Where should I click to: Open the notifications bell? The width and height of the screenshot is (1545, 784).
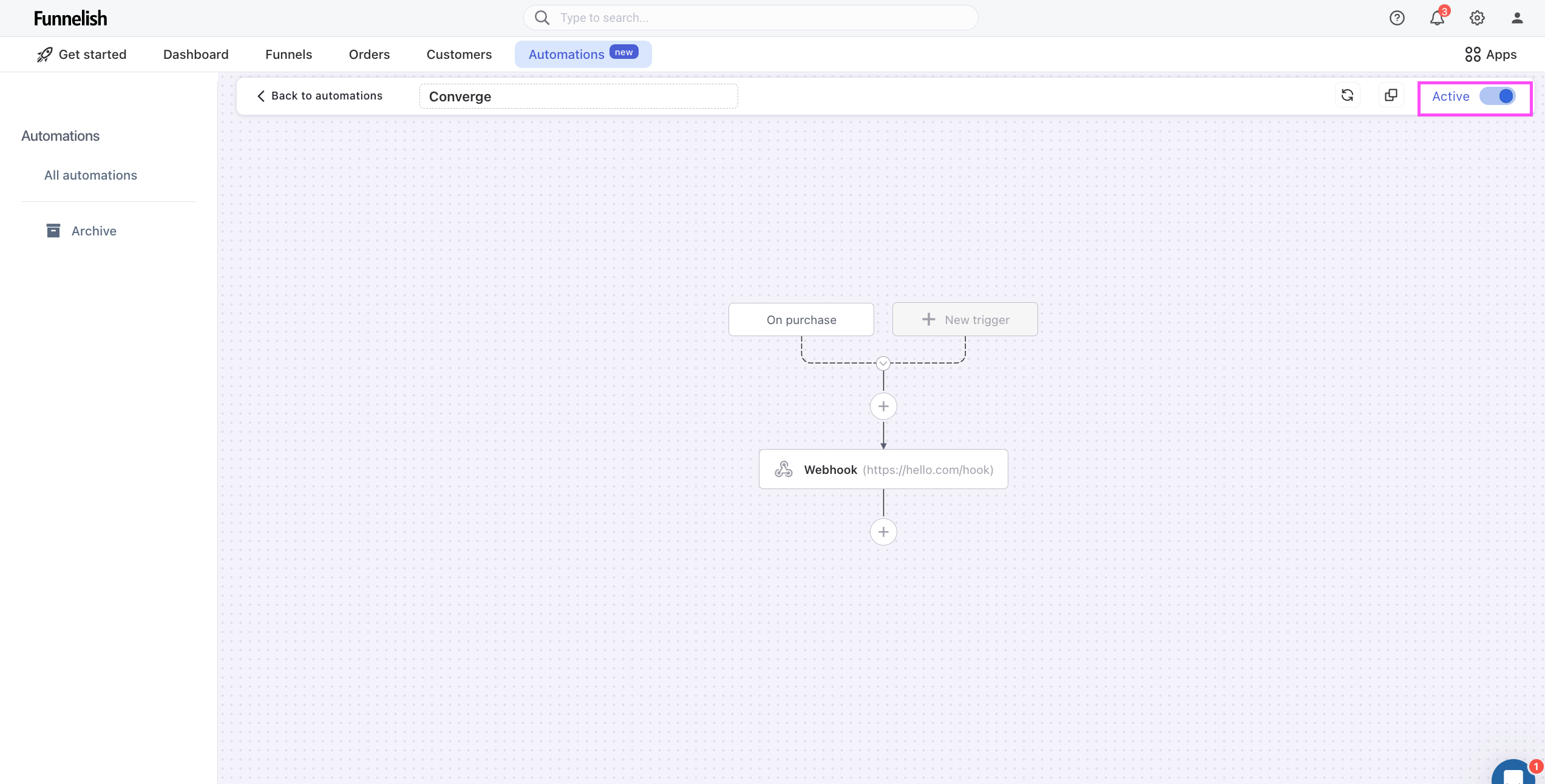click(x=1436, y=18)
